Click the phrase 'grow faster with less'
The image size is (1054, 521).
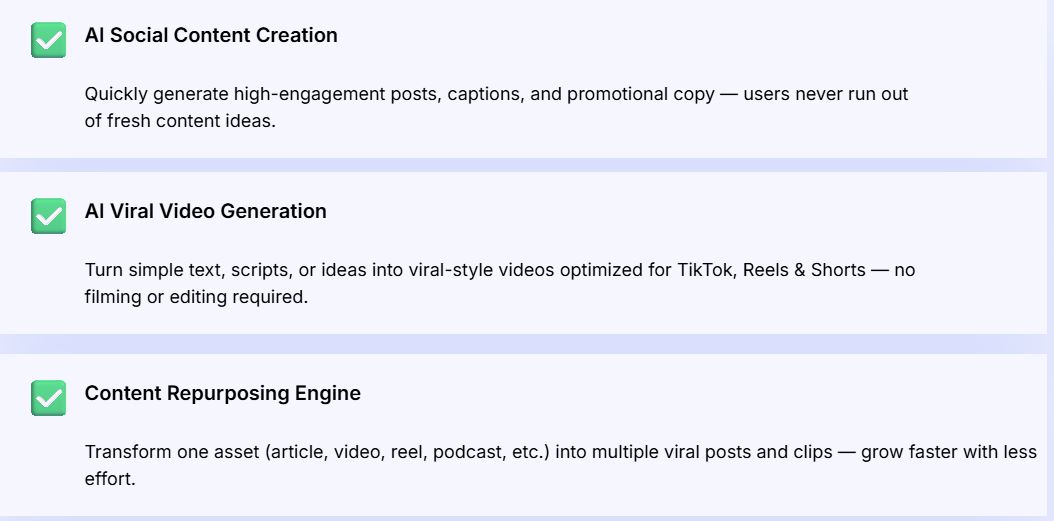tap(949, 452)
